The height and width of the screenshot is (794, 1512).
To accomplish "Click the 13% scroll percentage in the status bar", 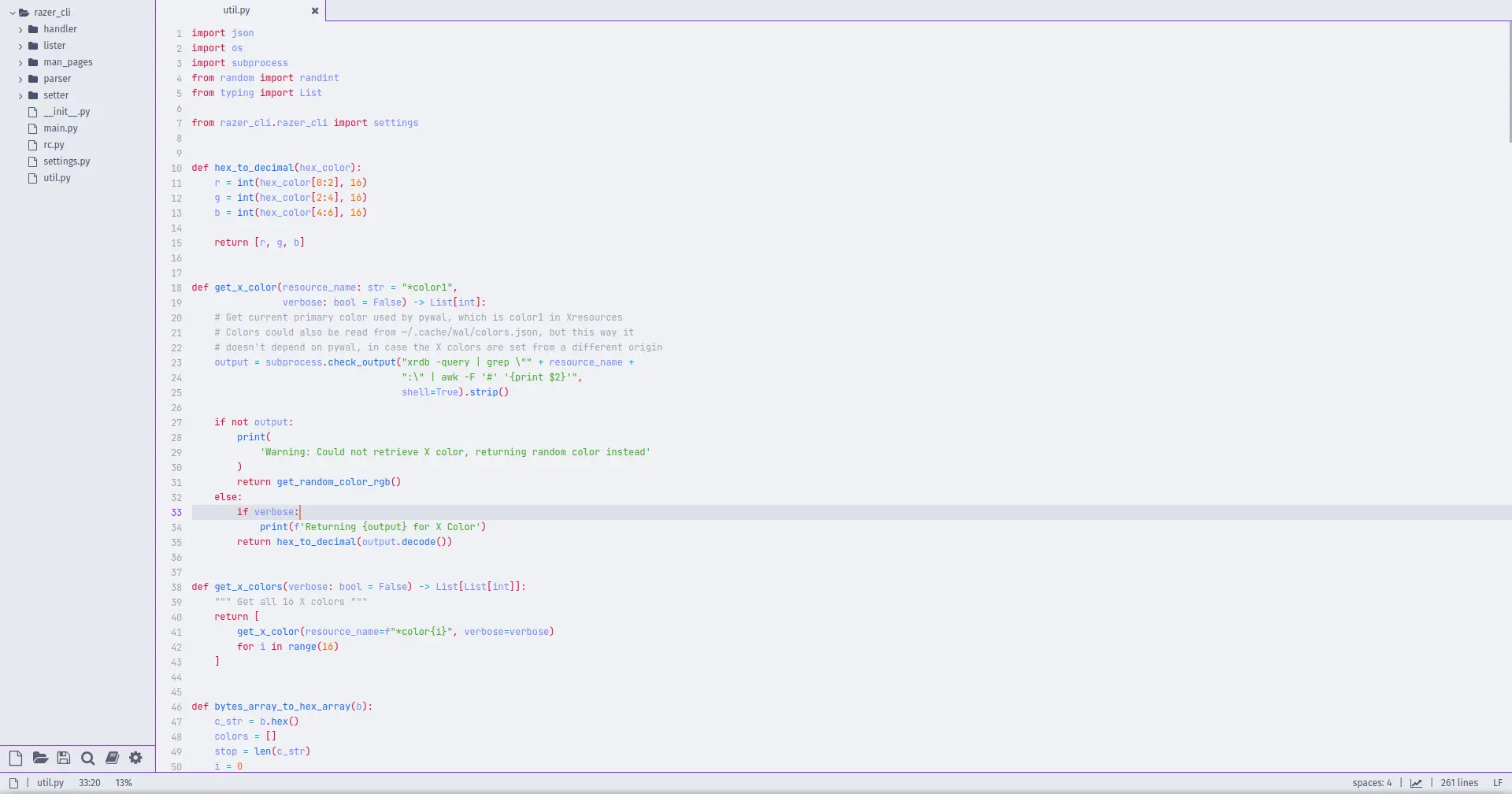I will [124, 783].
